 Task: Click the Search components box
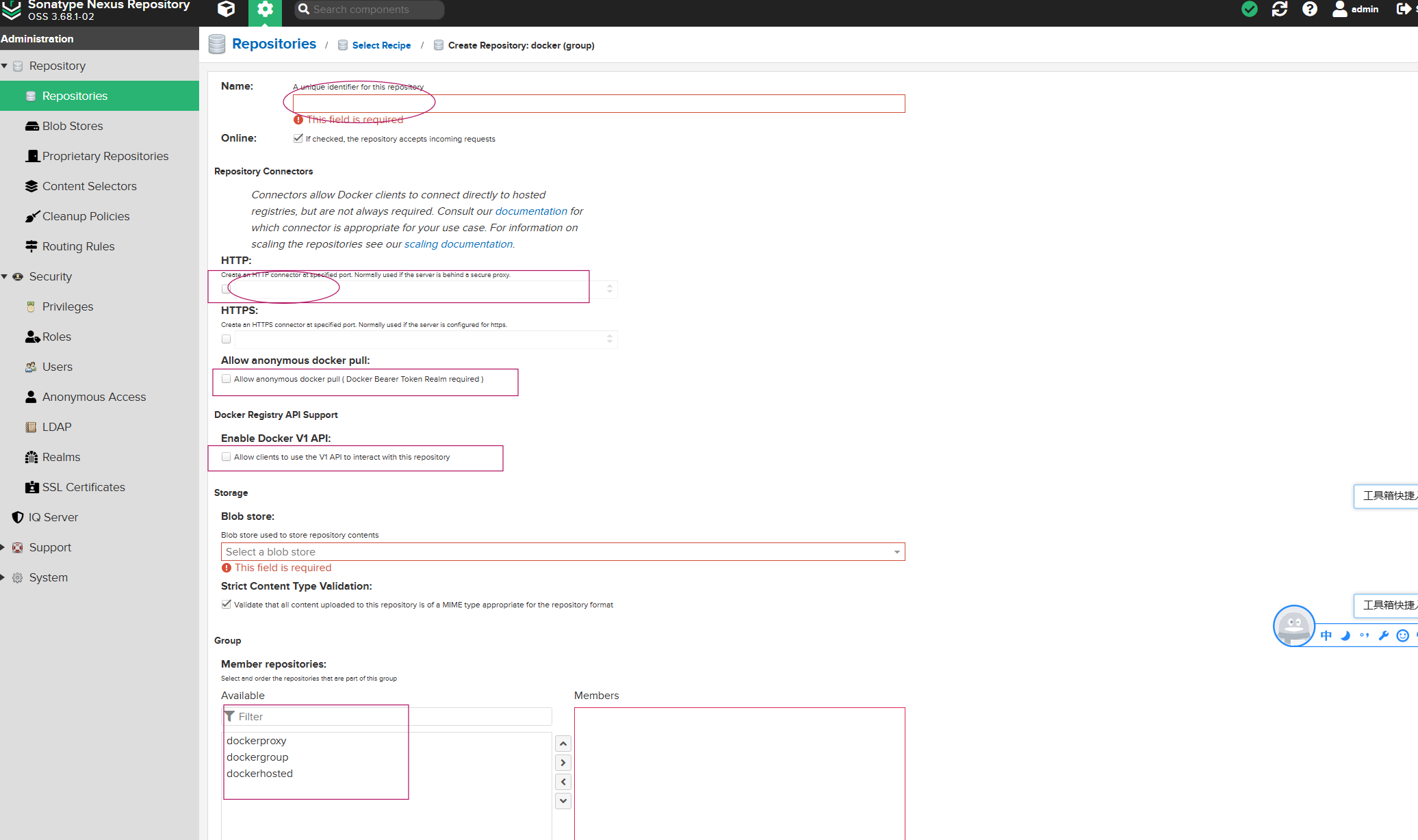370,10
